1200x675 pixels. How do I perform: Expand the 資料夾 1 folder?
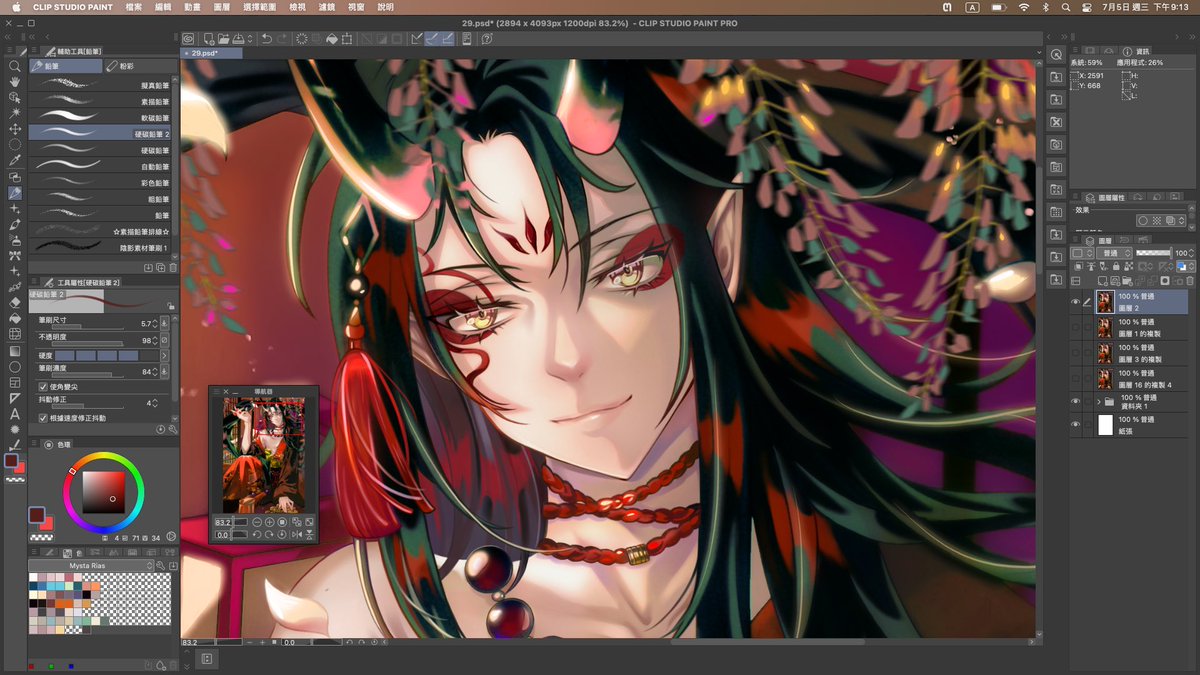[x=1099, y=402]
